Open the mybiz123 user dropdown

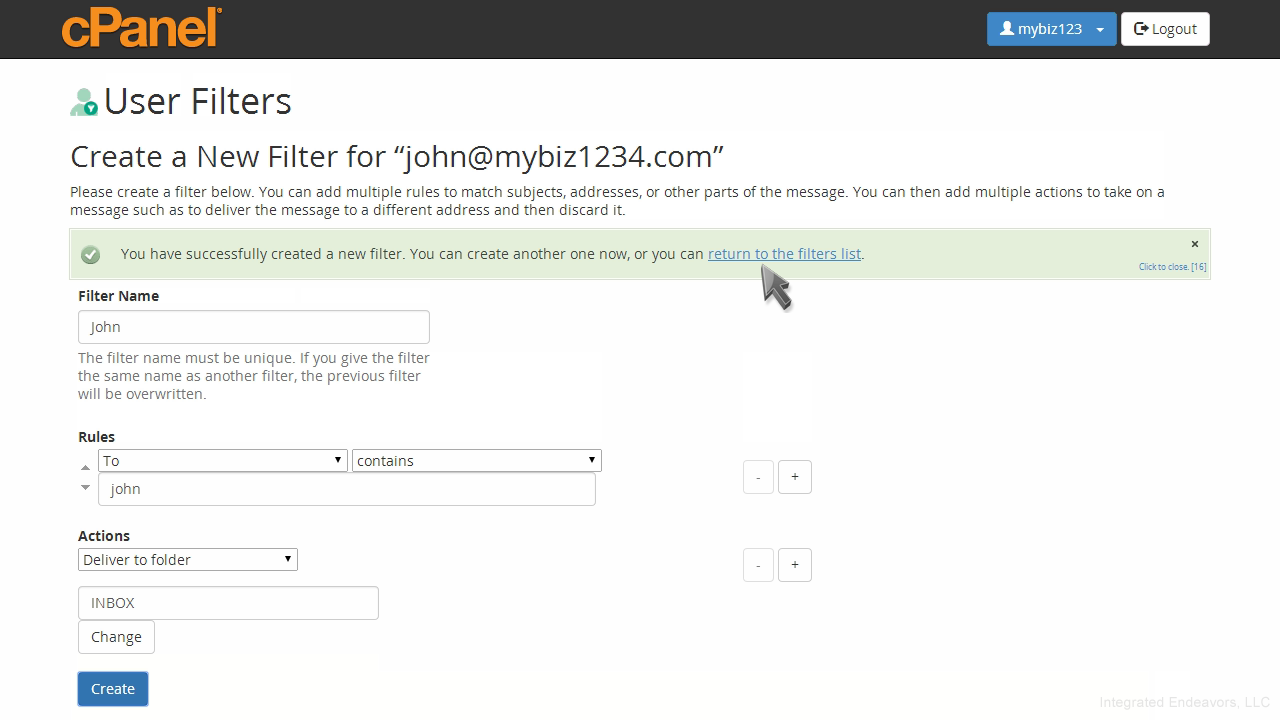coord(1051,29)
